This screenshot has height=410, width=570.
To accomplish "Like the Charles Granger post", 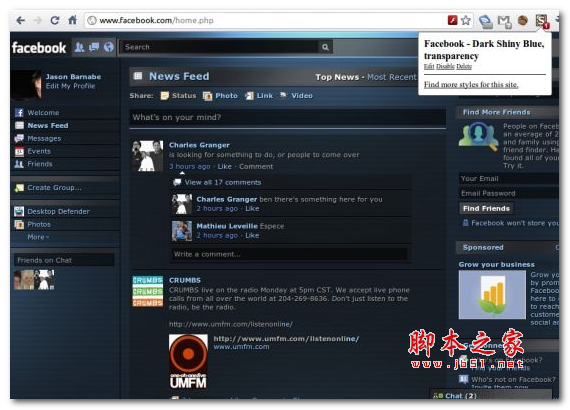I will point(224,166).
